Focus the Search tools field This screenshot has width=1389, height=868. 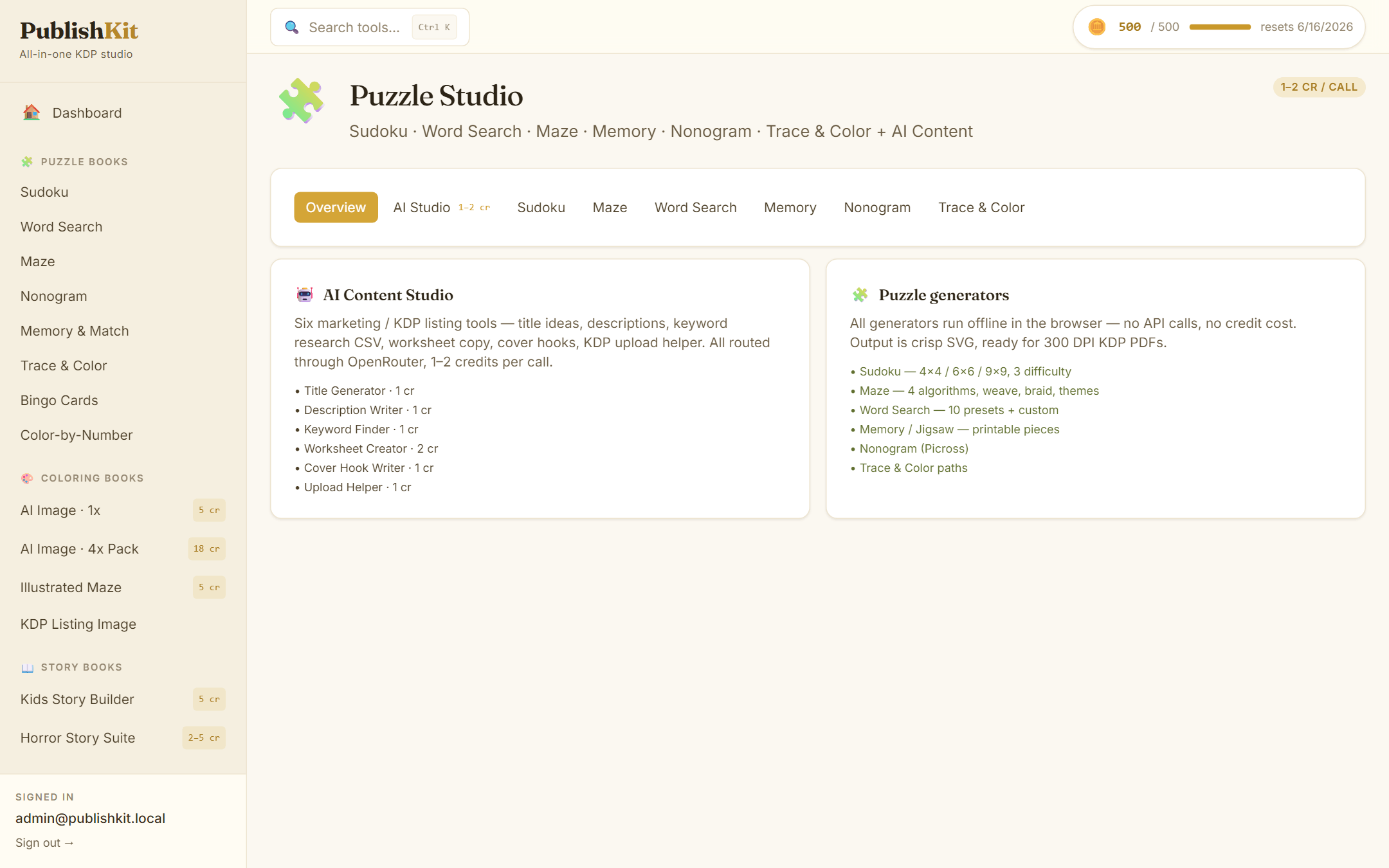(370, 27)
